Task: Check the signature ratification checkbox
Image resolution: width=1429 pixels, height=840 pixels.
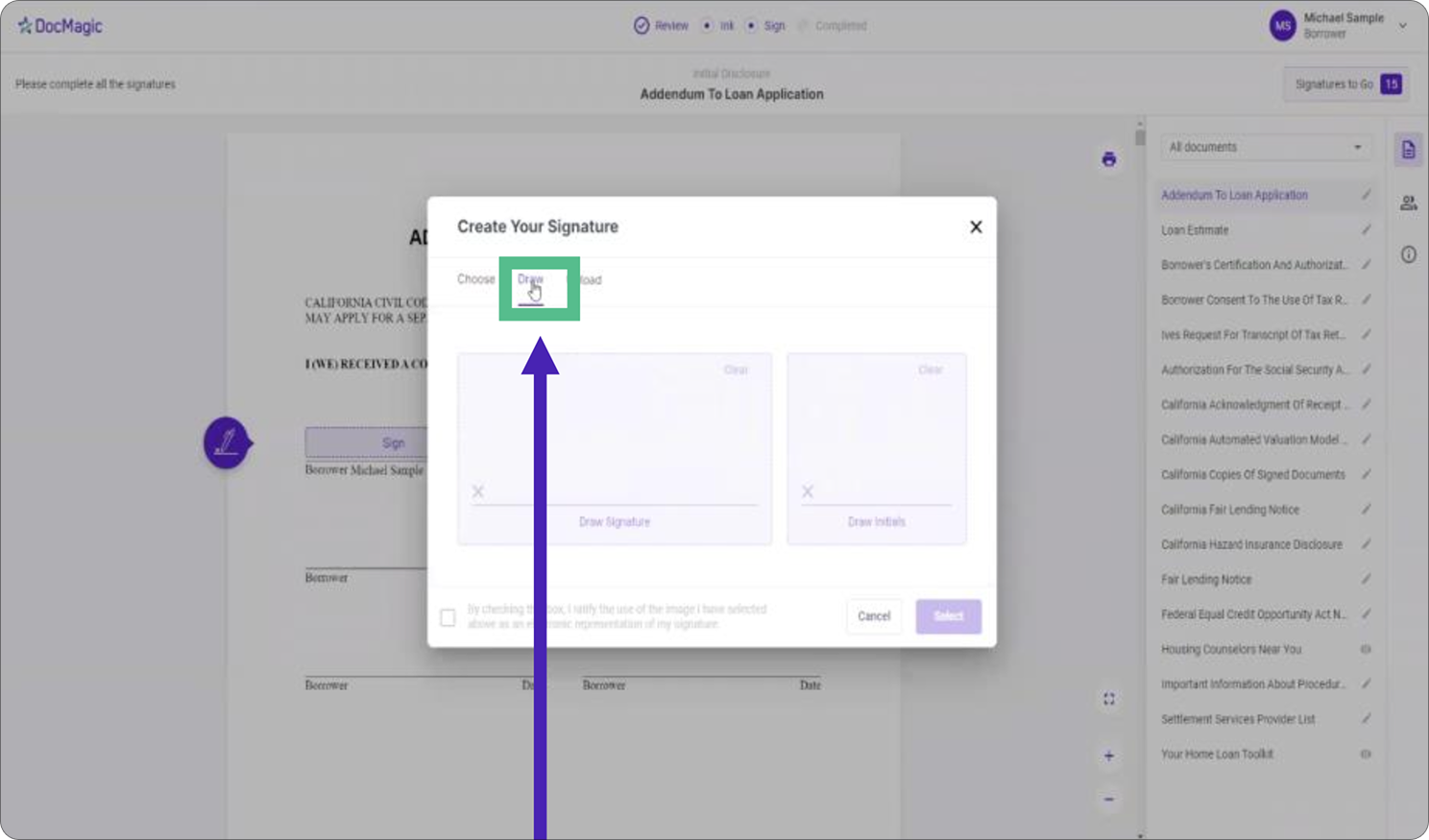Action: coord(448,617)
